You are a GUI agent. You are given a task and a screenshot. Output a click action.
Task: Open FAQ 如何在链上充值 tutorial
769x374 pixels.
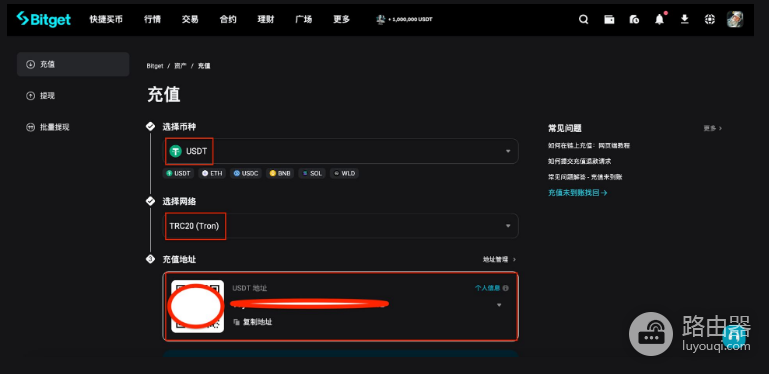[589, 146]
